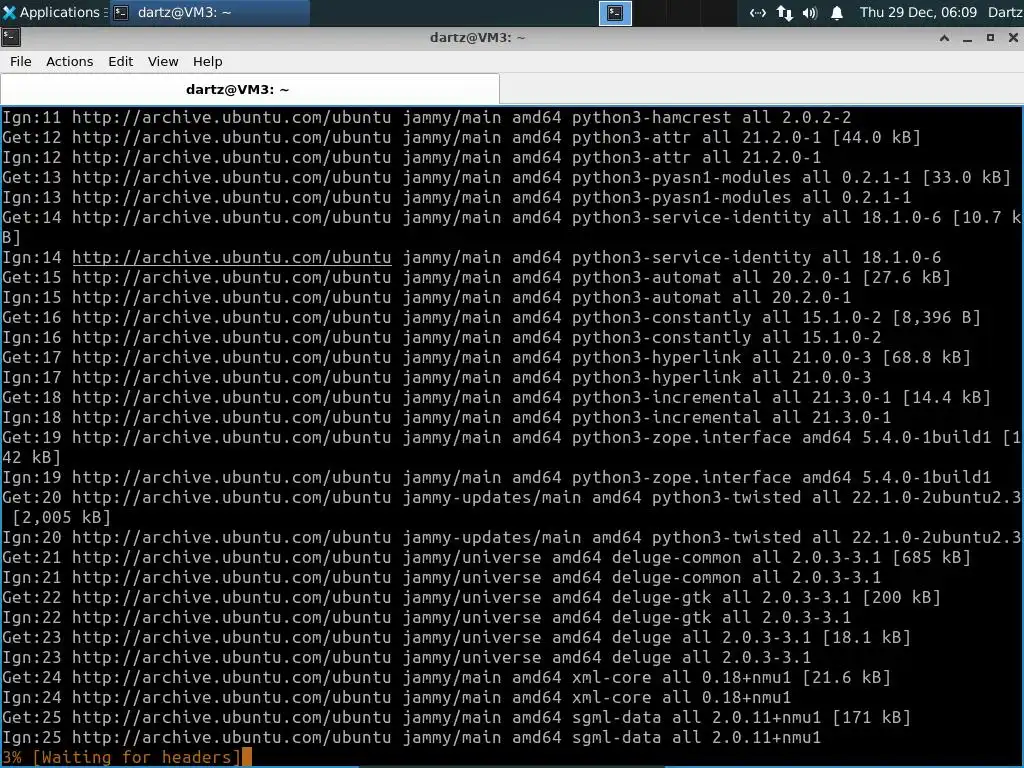This screenshot has height=768, width=1024.
Task: Open the volume speaker icon
Action: [810, 12]
